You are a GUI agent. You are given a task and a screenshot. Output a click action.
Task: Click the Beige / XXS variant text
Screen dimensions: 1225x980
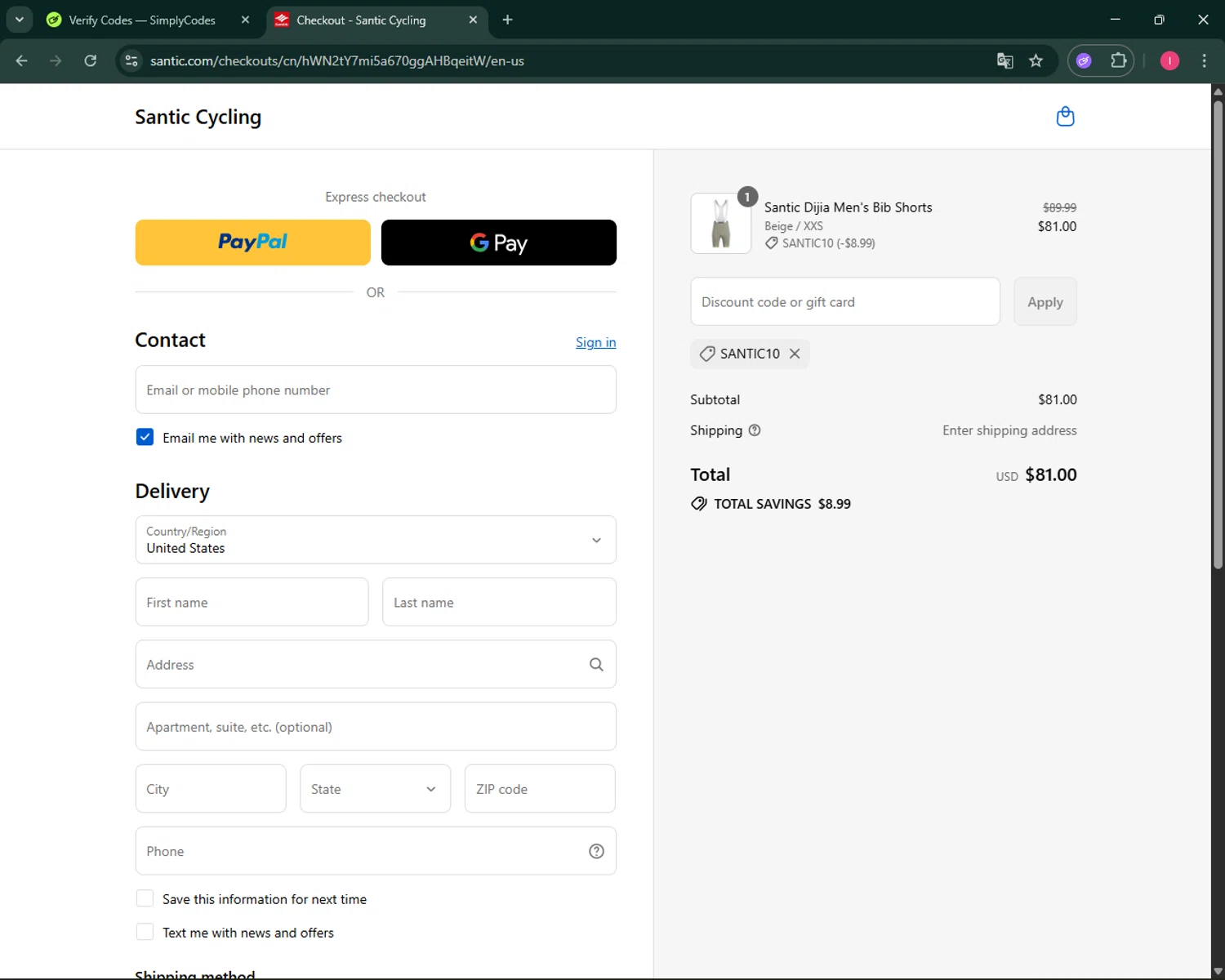[793, 226]
